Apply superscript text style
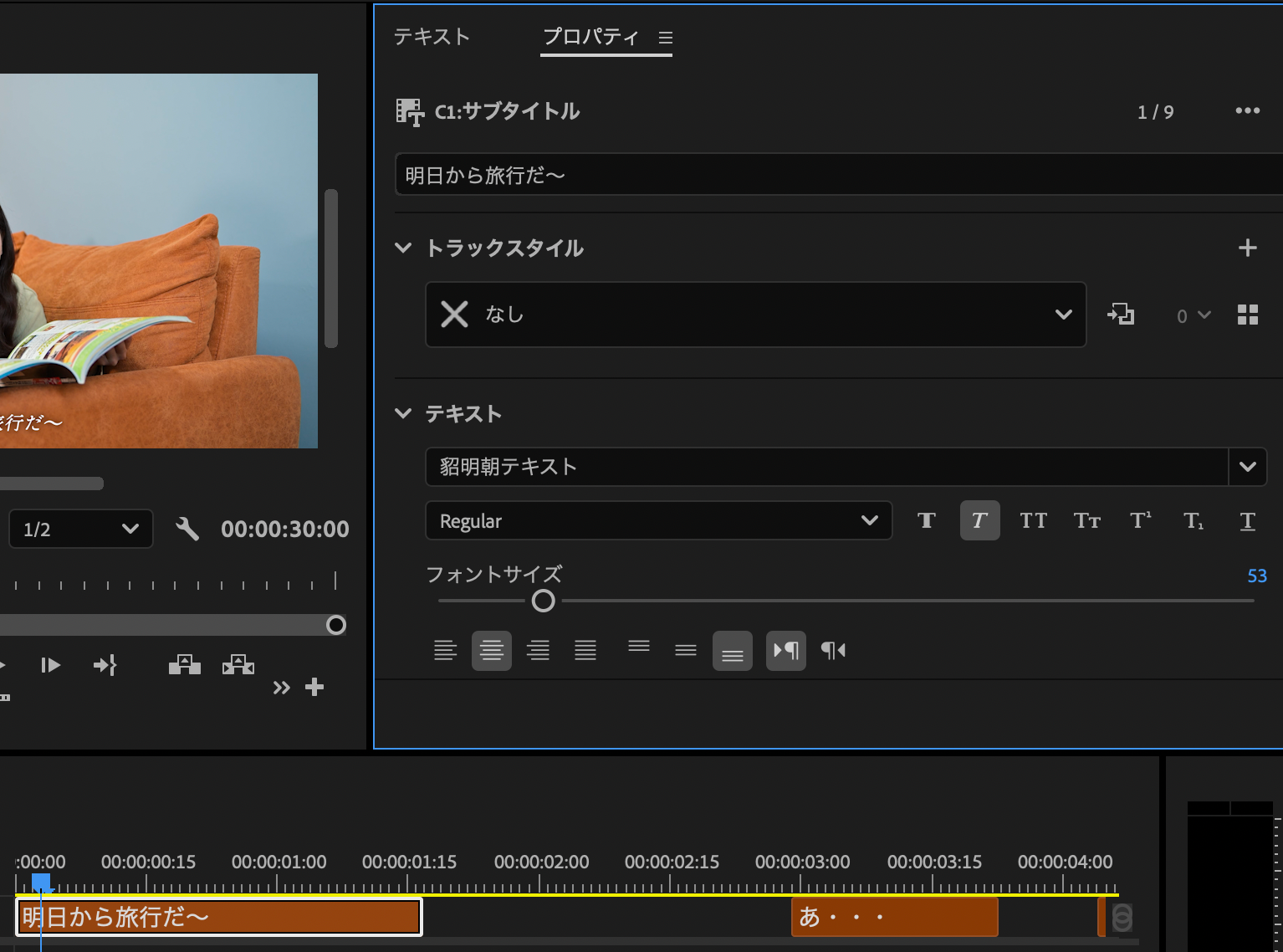Image resolution: width=1283 pixels, height=952 pixels. tap(1140, 521)
